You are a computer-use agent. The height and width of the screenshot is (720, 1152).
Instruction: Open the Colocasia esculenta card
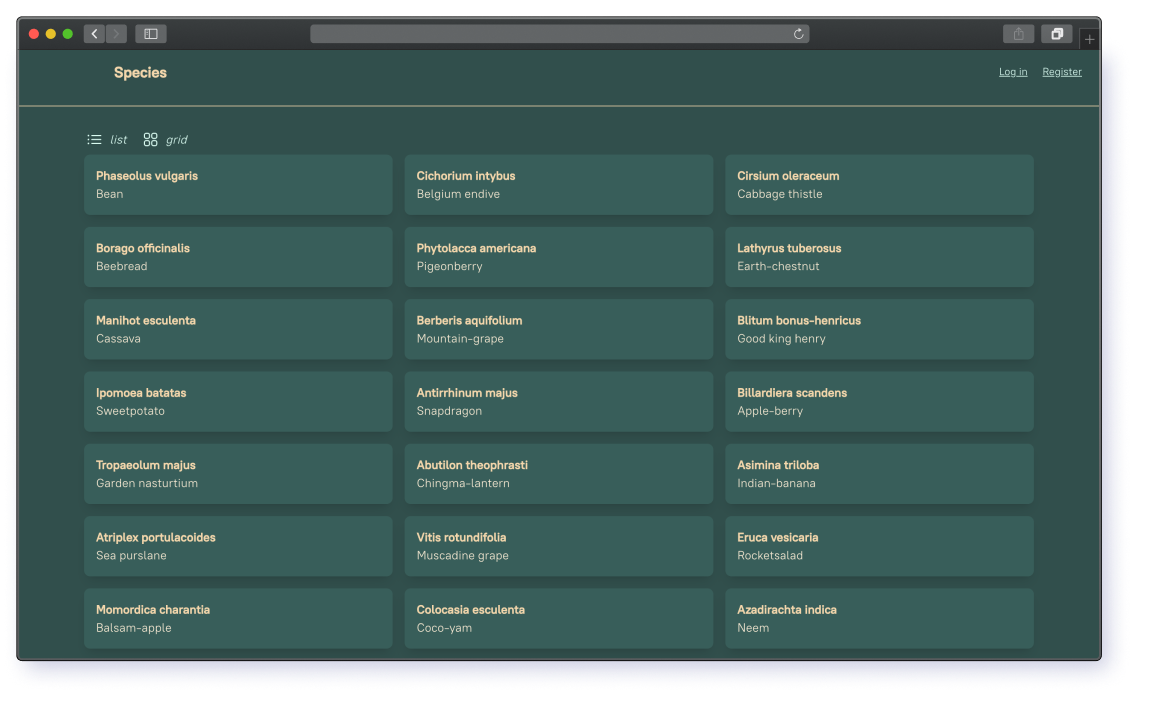pos(559,619)
